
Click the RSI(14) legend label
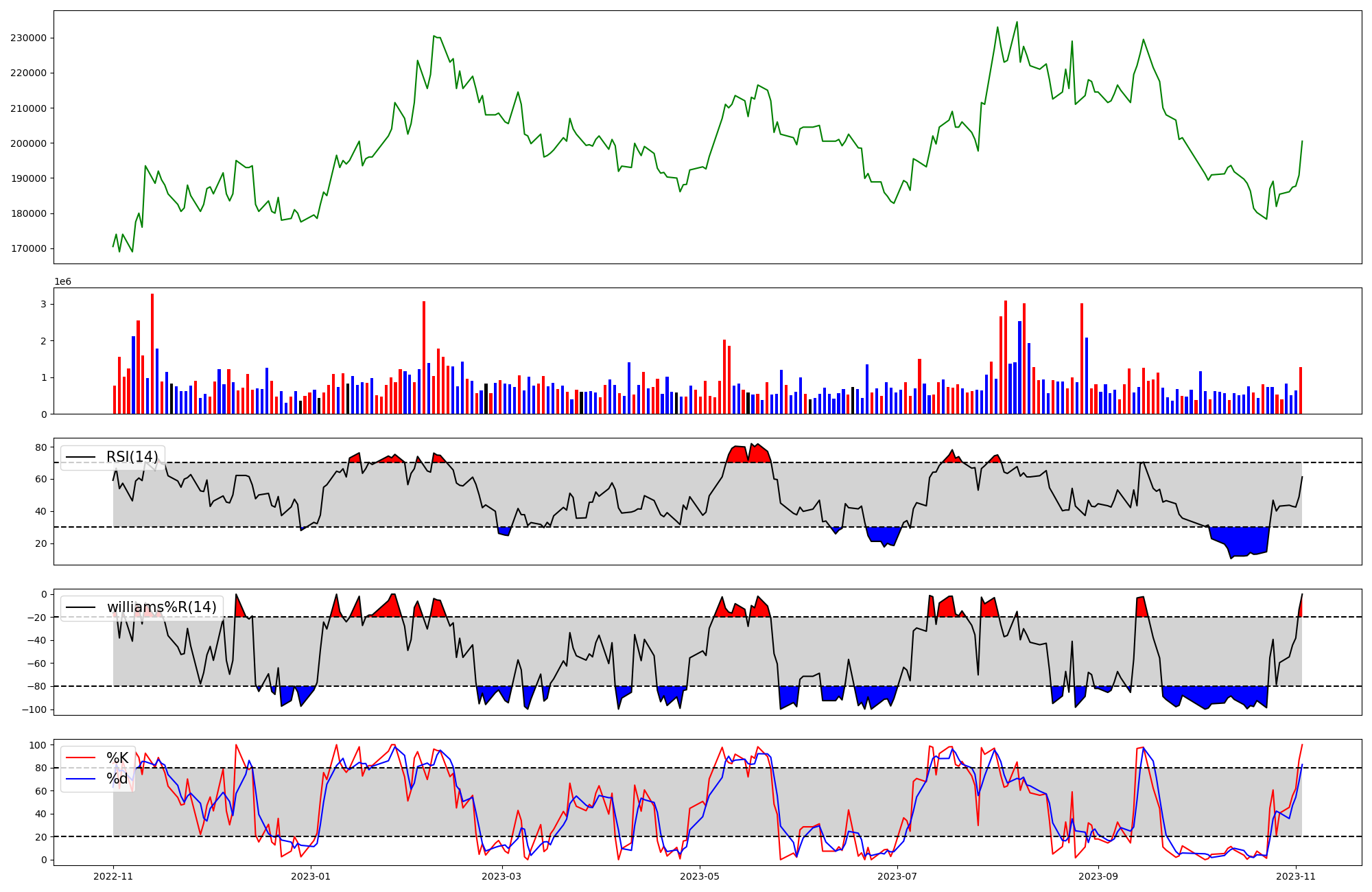pos(132,457)
